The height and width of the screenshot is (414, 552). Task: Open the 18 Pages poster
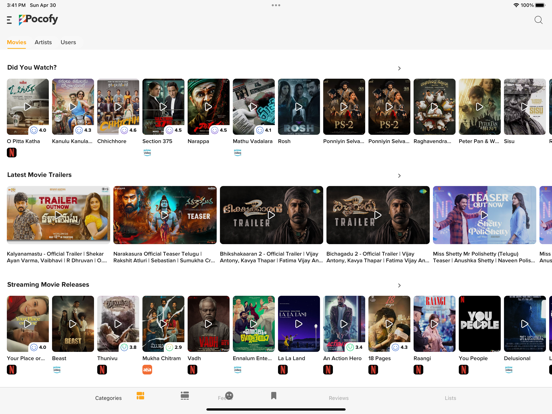pos(389,324)
